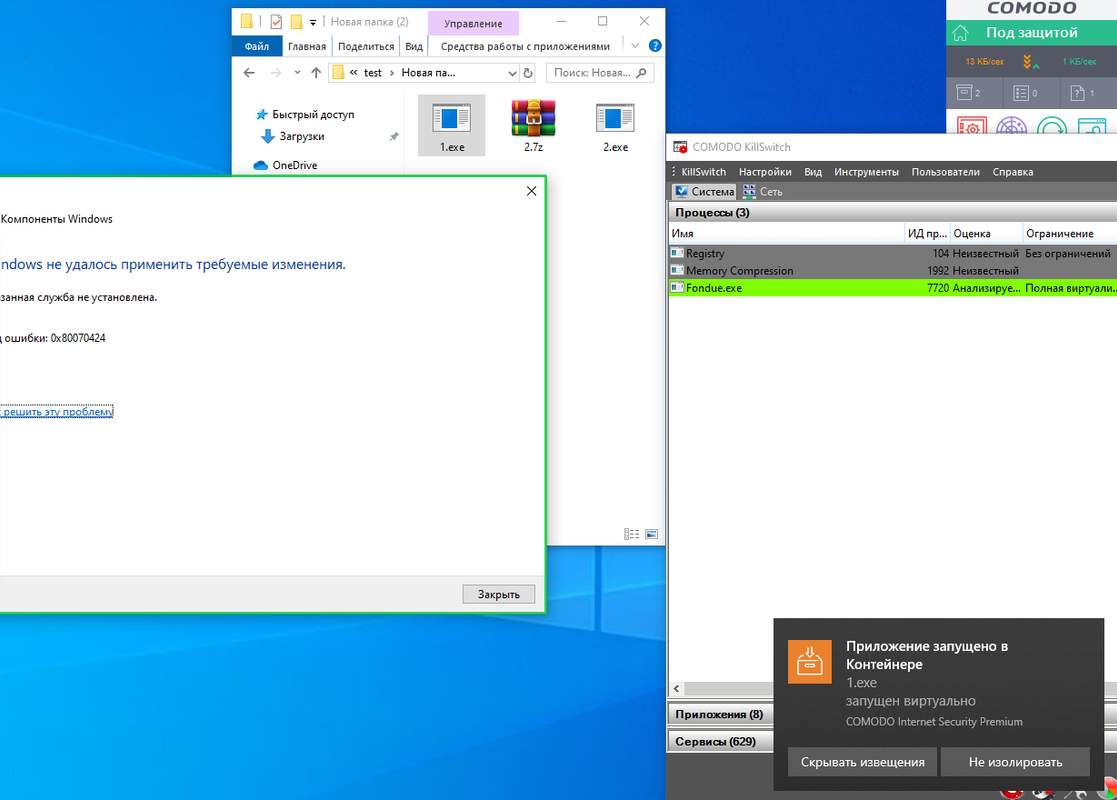This screenshot has width=1117, height=800.
Task: Switch to the Сеть tab in KillSwitch
Action: (762, 191)
